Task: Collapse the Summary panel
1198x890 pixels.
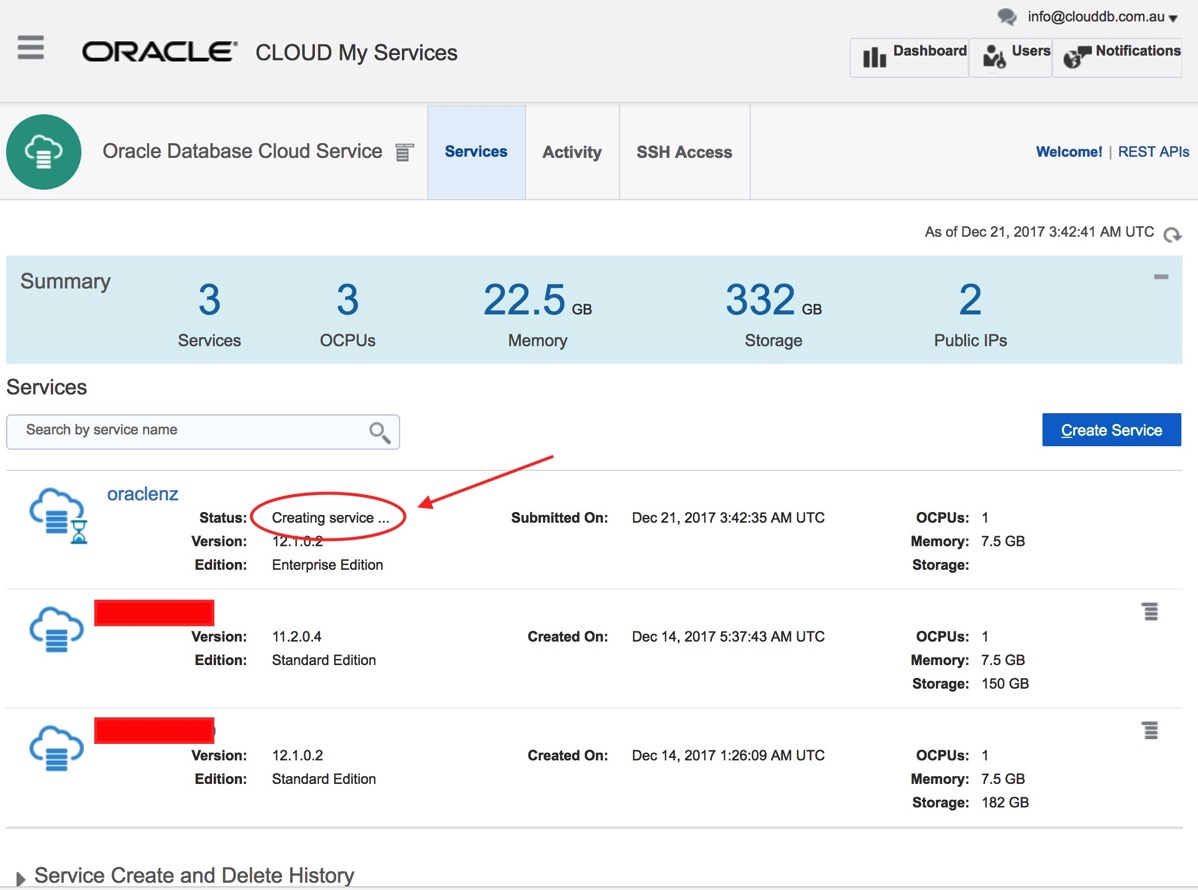Action: (x=1160, y=277)
